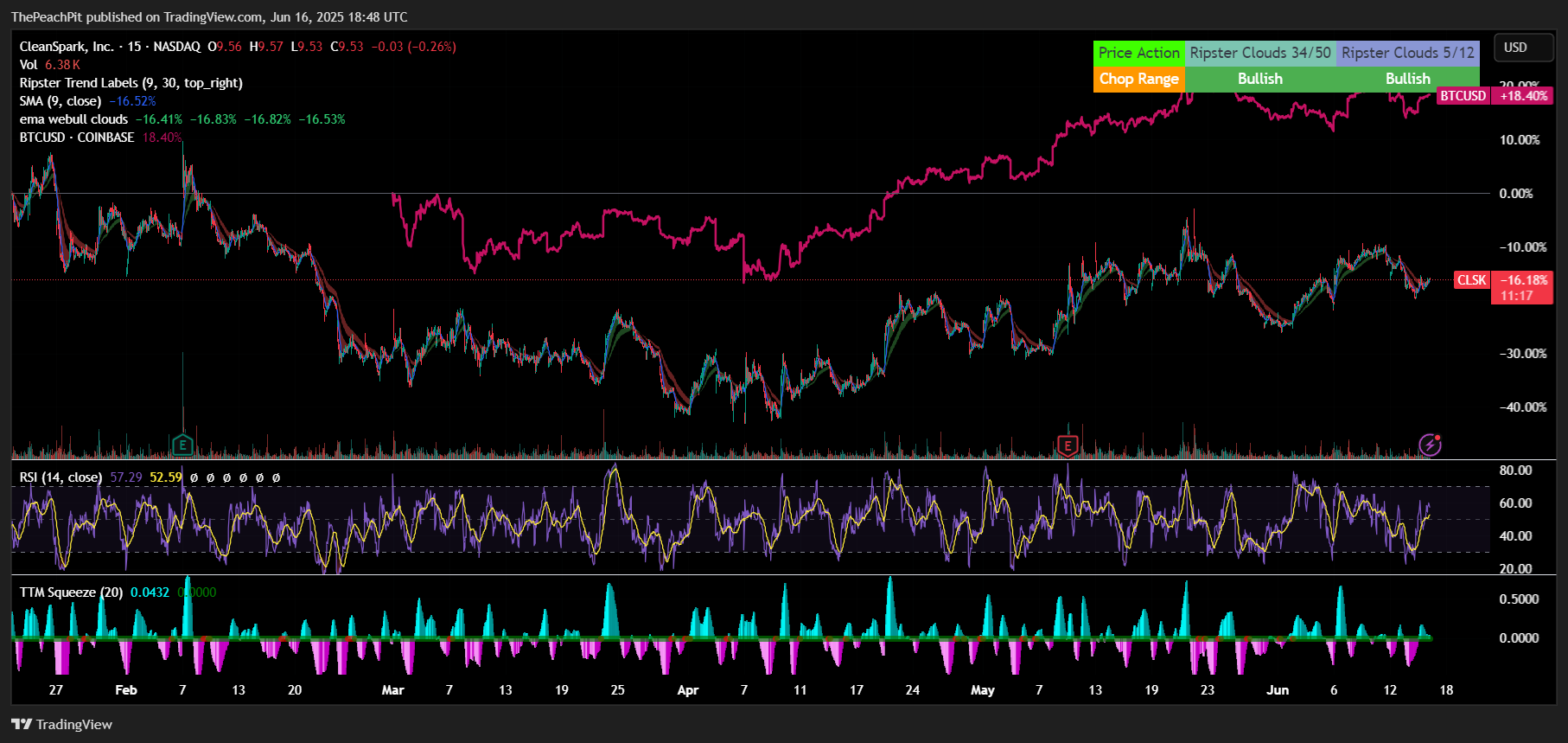Click the RSI value 57.29

[126, 477]
